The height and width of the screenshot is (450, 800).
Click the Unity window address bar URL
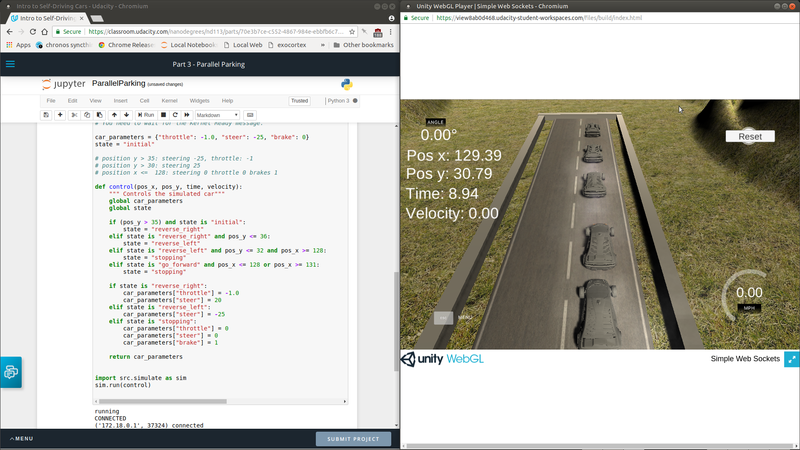pyautogui.click(x=539, y=17)
